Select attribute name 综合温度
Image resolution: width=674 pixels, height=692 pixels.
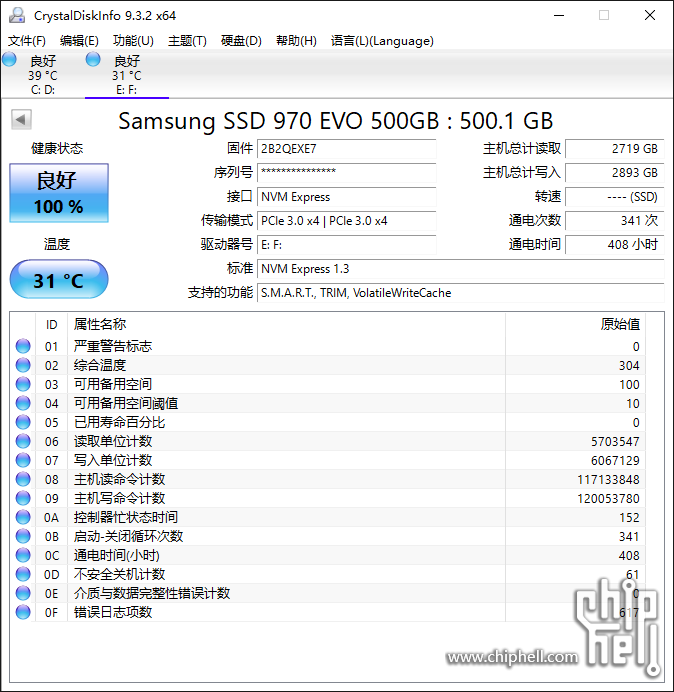[100, 365]
